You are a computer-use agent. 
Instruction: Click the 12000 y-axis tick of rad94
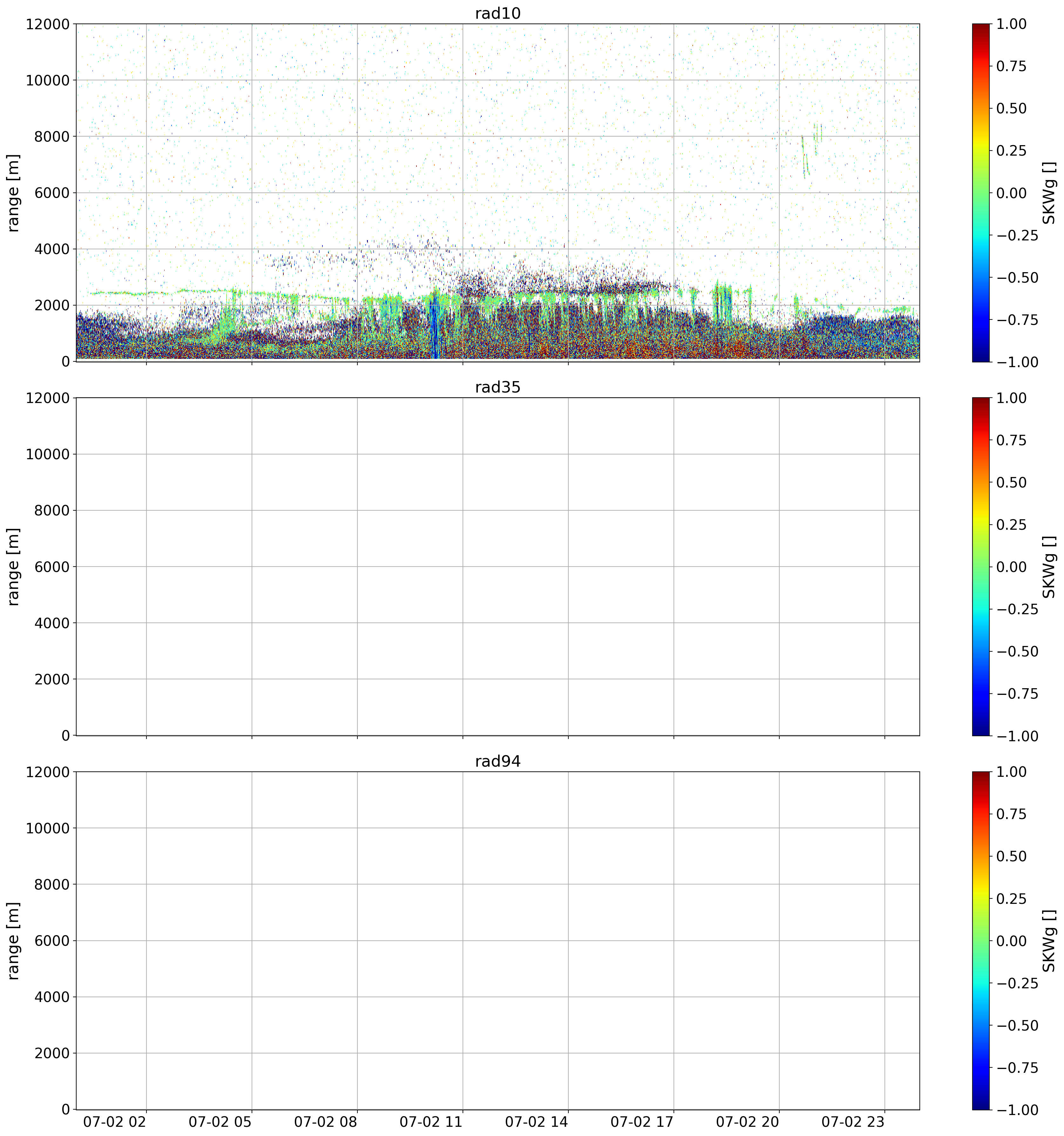click(47, 772)
